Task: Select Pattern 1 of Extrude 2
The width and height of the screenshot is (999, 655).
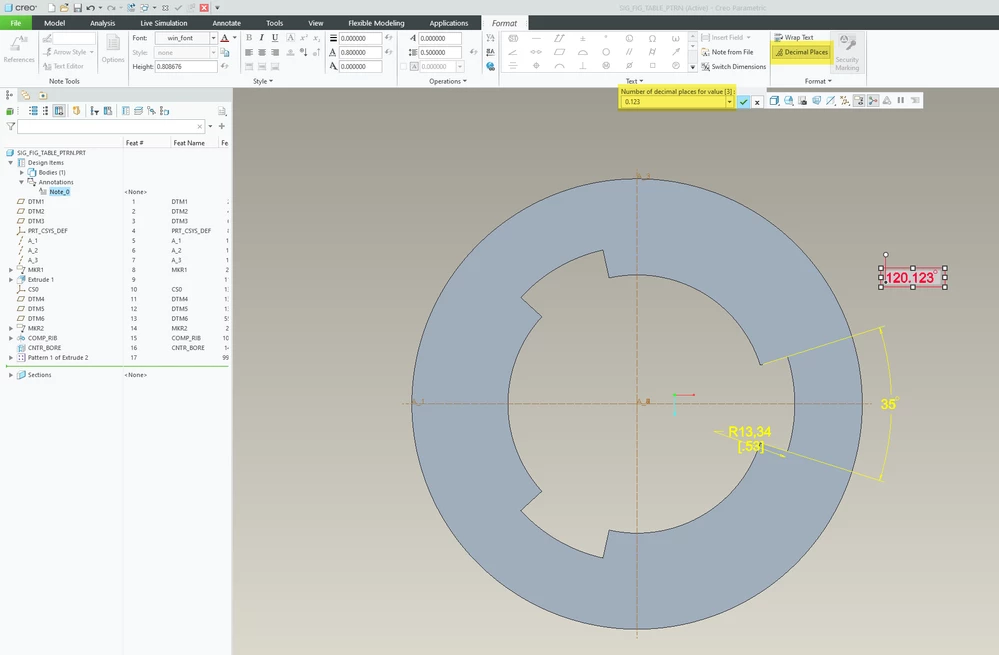Action: click(x=57, y=357)
